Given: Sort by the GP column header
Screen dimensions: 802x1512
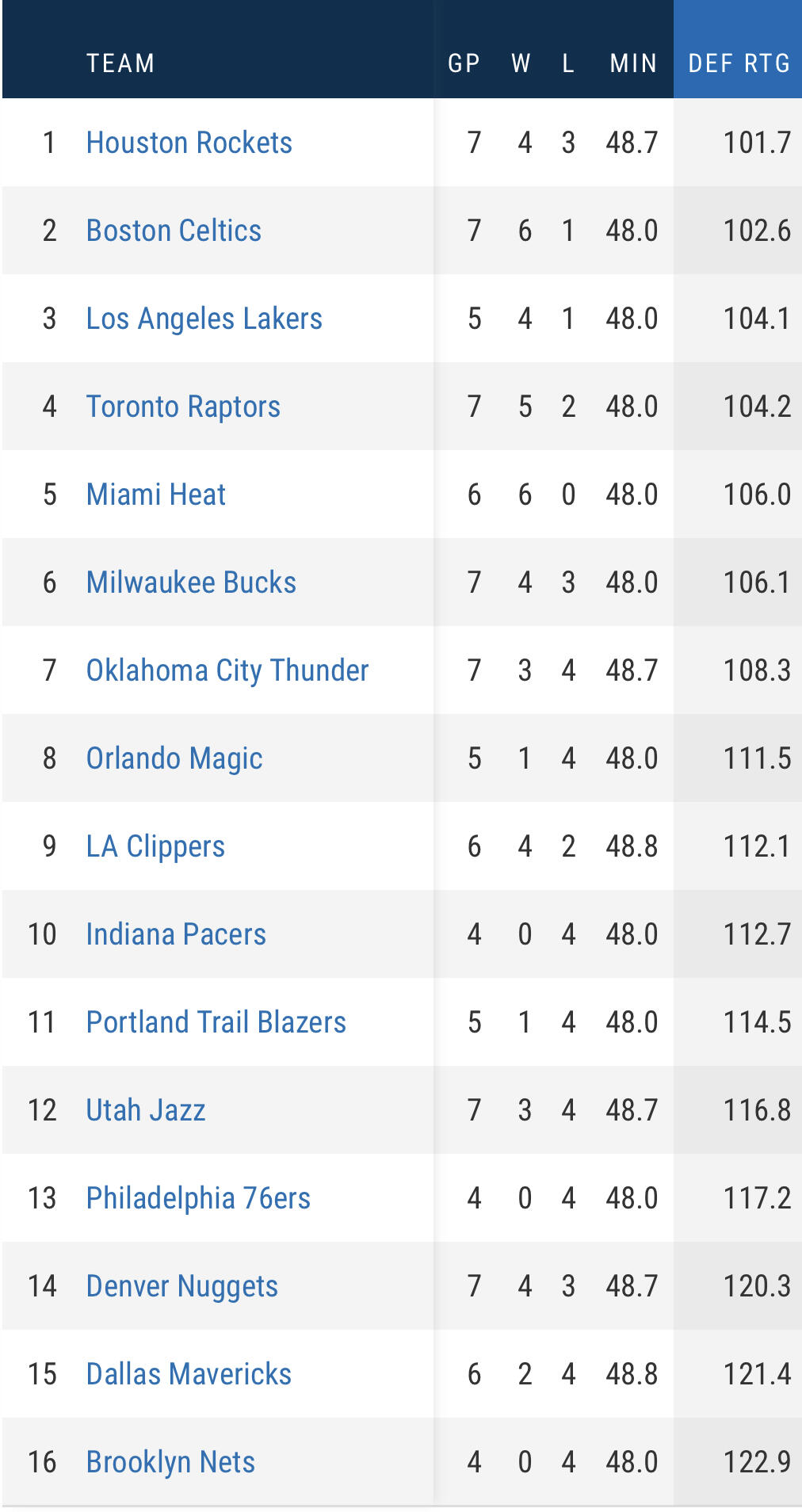Looking at the screenshot, I should 464,63.
